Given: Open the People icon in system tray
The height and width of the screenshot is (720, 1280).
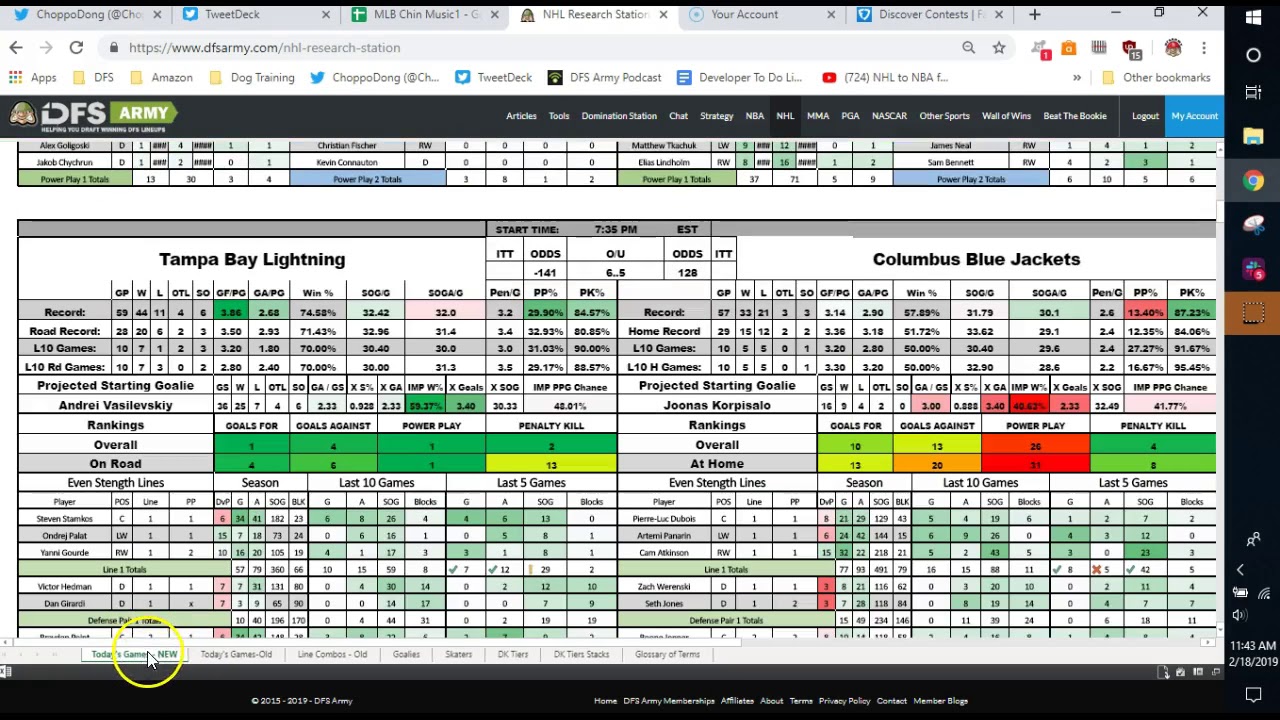Looking at the screenshot, I should [x=1253, y=541].
